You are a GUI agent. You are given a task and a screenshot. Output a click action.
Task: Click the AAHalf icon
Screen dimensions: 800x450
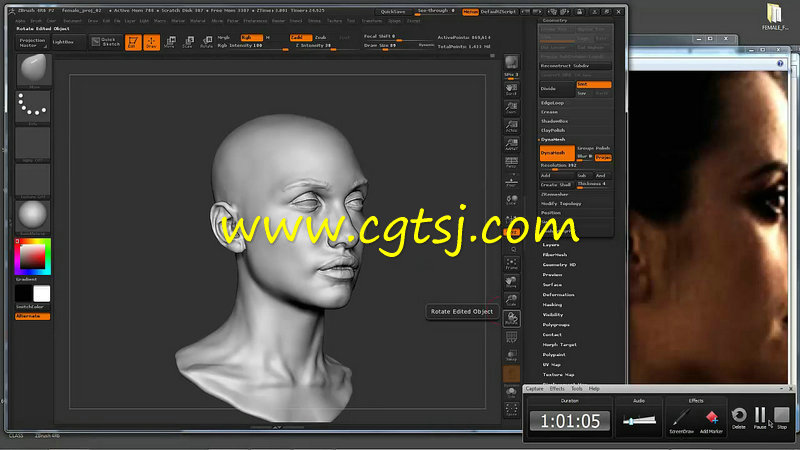click(511, 144)
